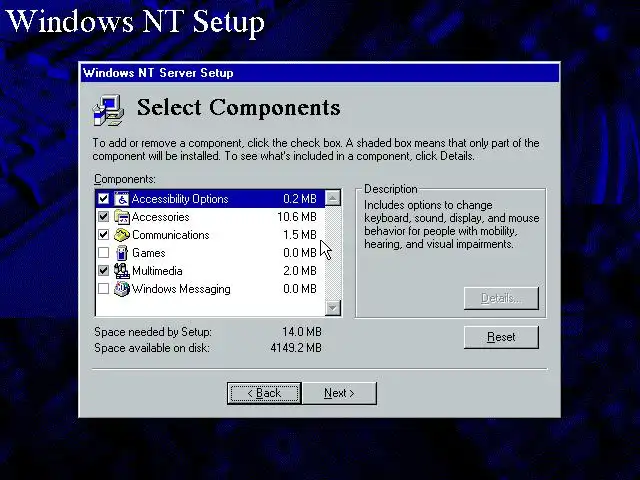This screenshot has height=480, width=640.
Task: Uncheck the Accessories checkbox
Action: coord(104,217)
